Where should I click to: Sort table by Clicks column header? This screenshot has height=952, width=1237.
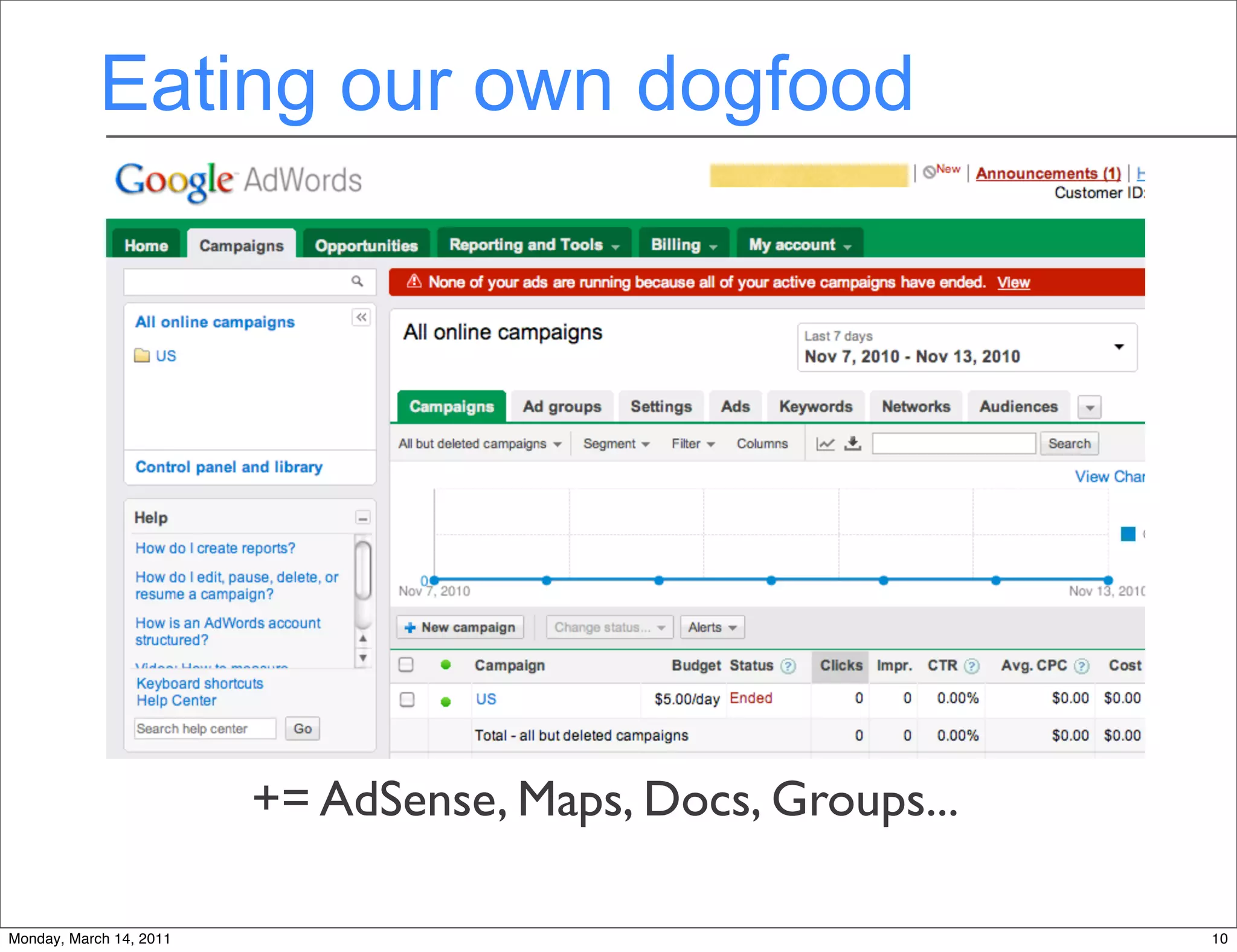pyautogui.click(x=840, y=666)
